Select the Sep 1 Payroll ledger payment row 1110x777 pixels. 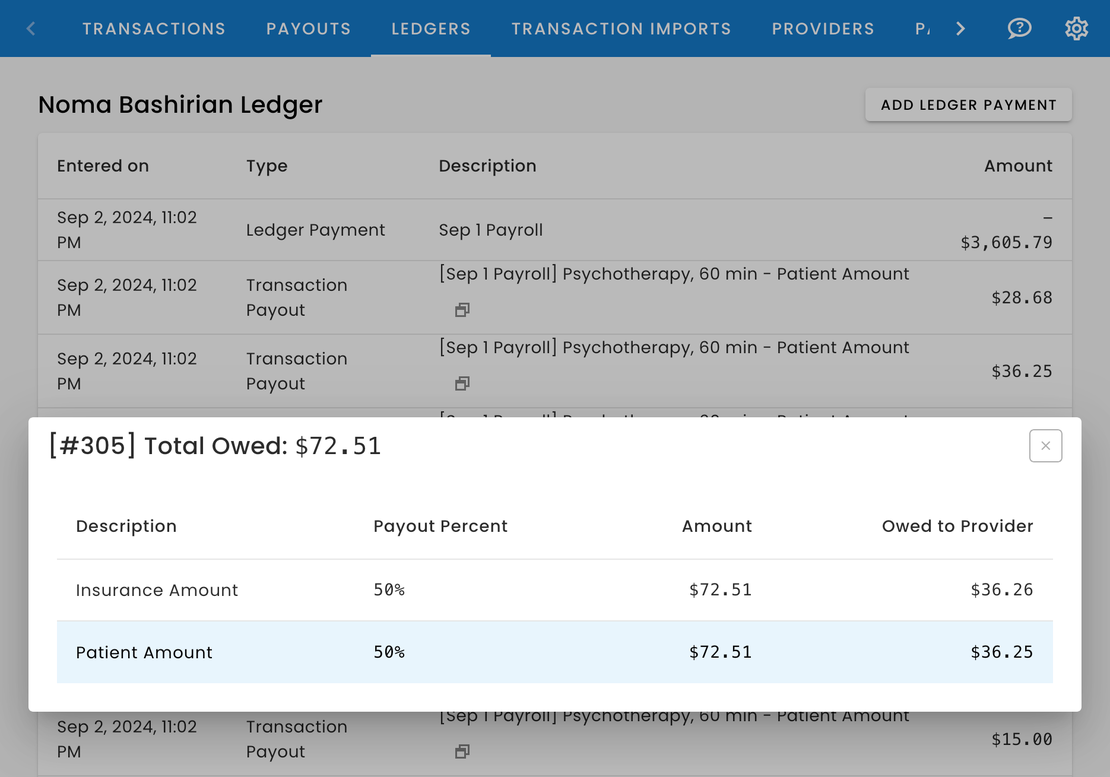pos(554,230)
